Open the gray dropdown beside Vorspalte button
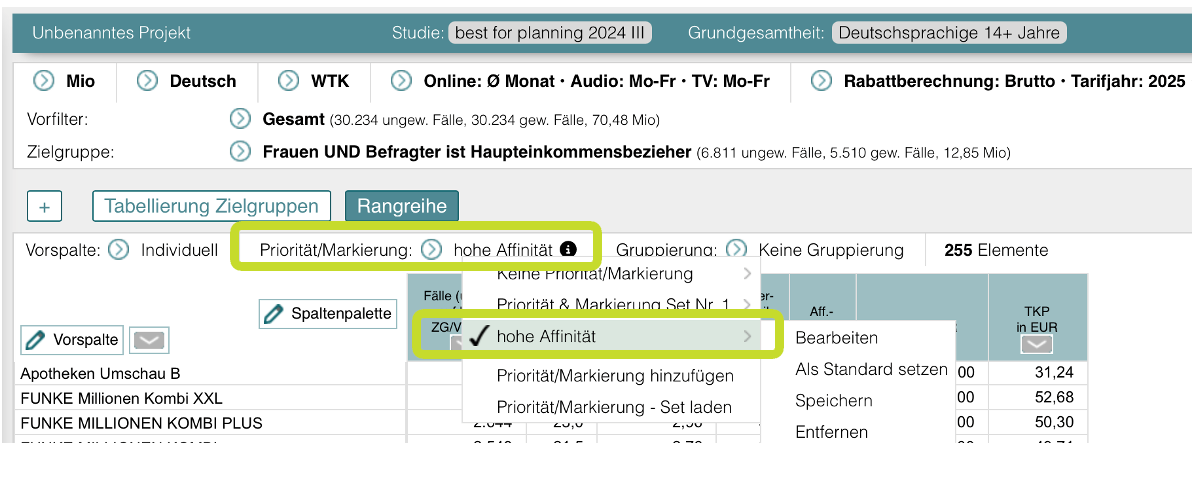Image resolution: width=1200 pixels, height=484 pixels. click(150, 341)
